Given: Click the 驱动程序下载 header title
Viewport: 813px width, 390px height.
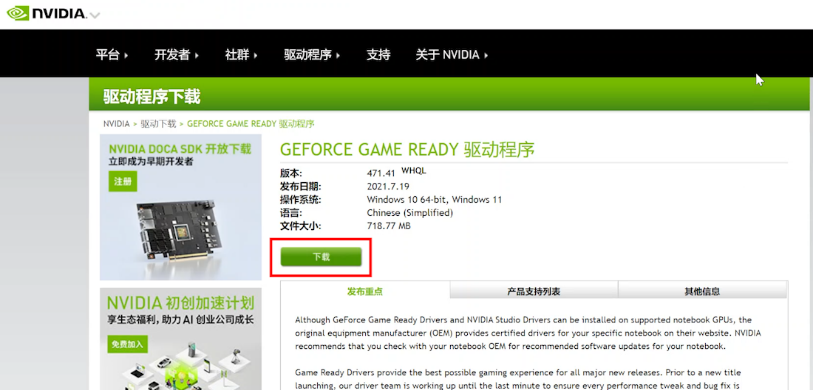Looking at the screenshot, I should [x=151, y=96].
